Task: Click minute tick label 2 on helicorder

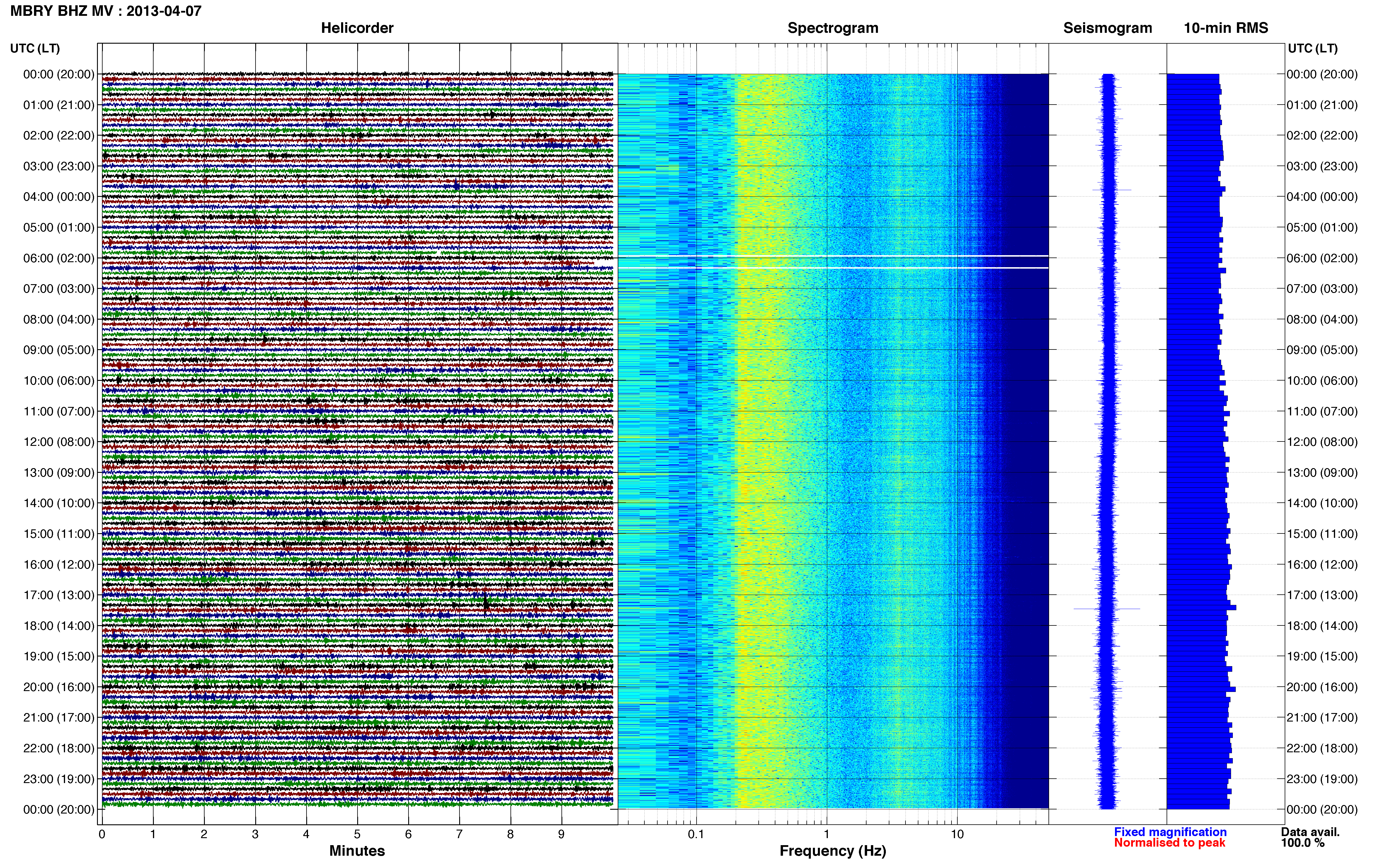Action: click(x=204, y=835)
